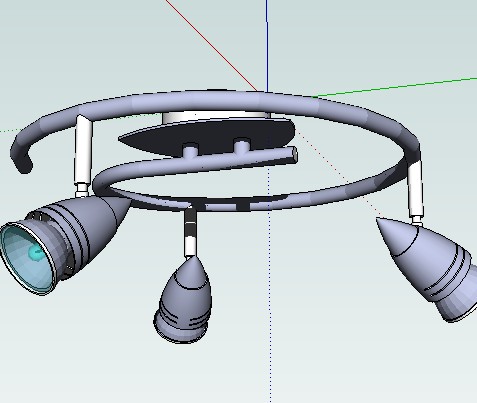Click the white cylindrical ceiling canopy

216,117
